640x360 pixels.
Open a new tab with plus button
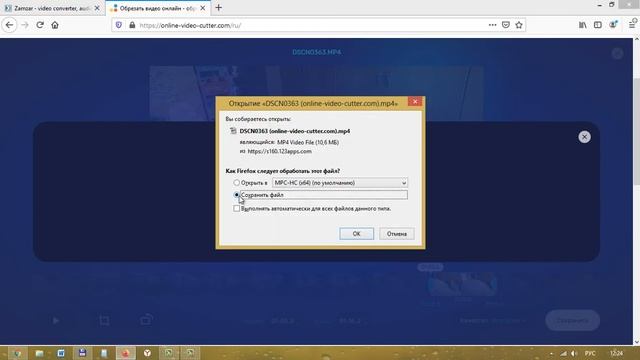[218, 8]
